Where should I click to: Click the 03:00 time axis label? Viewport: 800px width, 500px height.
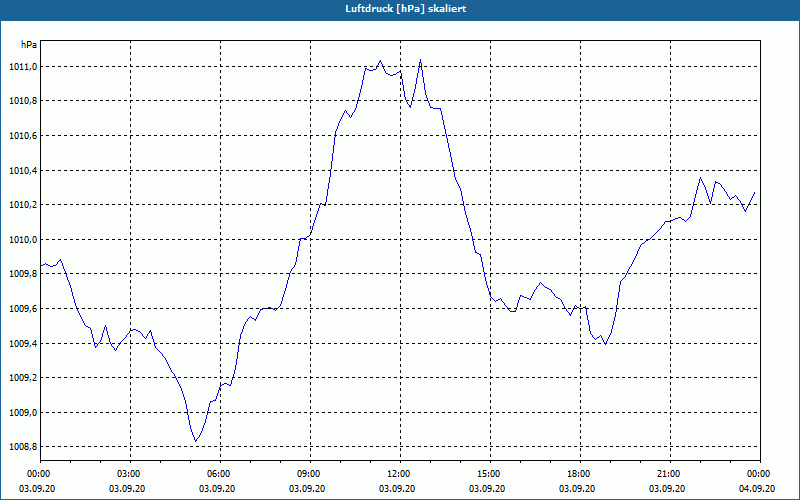coord(127,474)
